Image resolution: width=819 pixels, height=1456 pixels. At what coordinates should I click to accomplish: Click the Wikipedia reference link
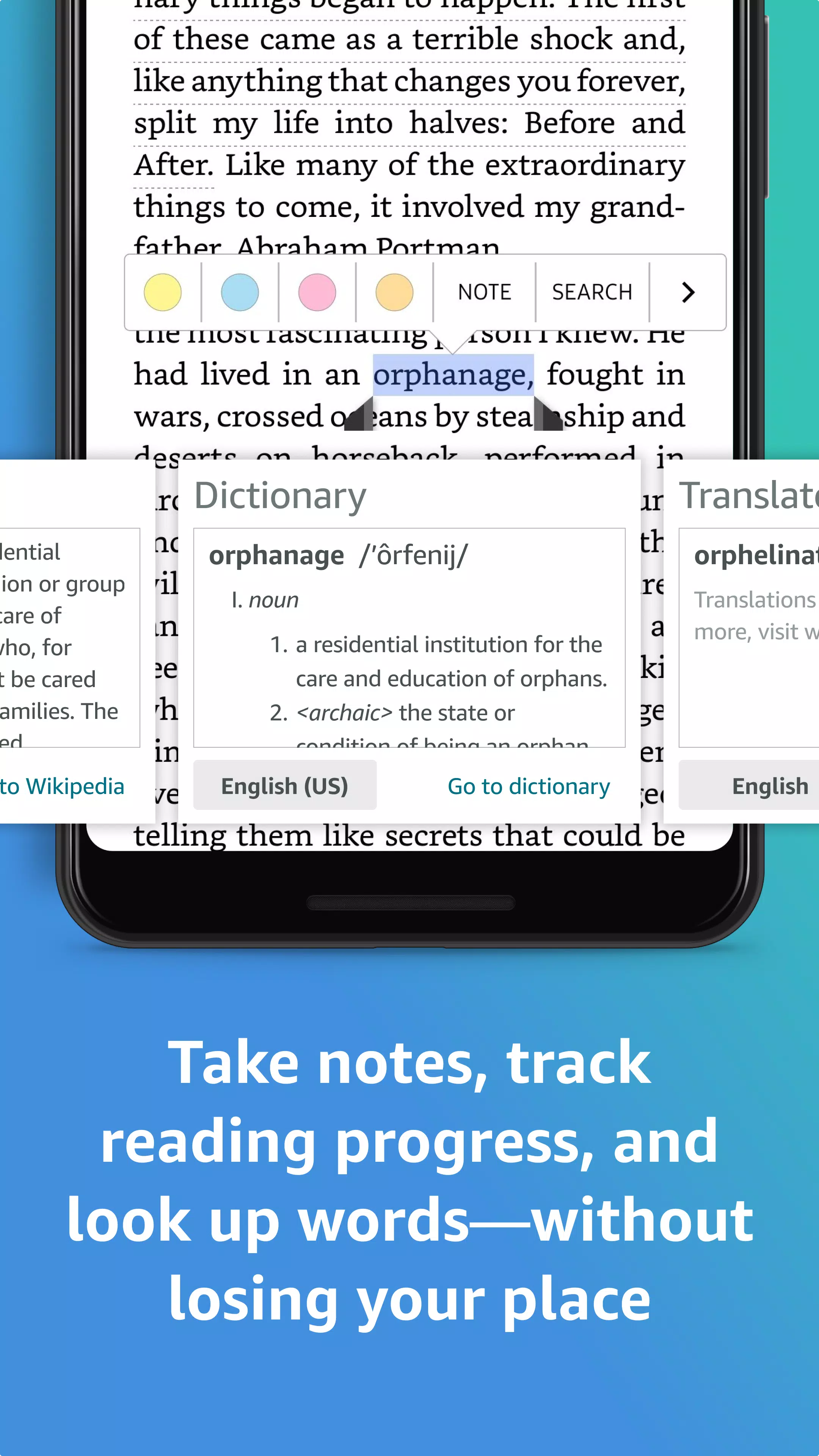(x=62, y=785)
